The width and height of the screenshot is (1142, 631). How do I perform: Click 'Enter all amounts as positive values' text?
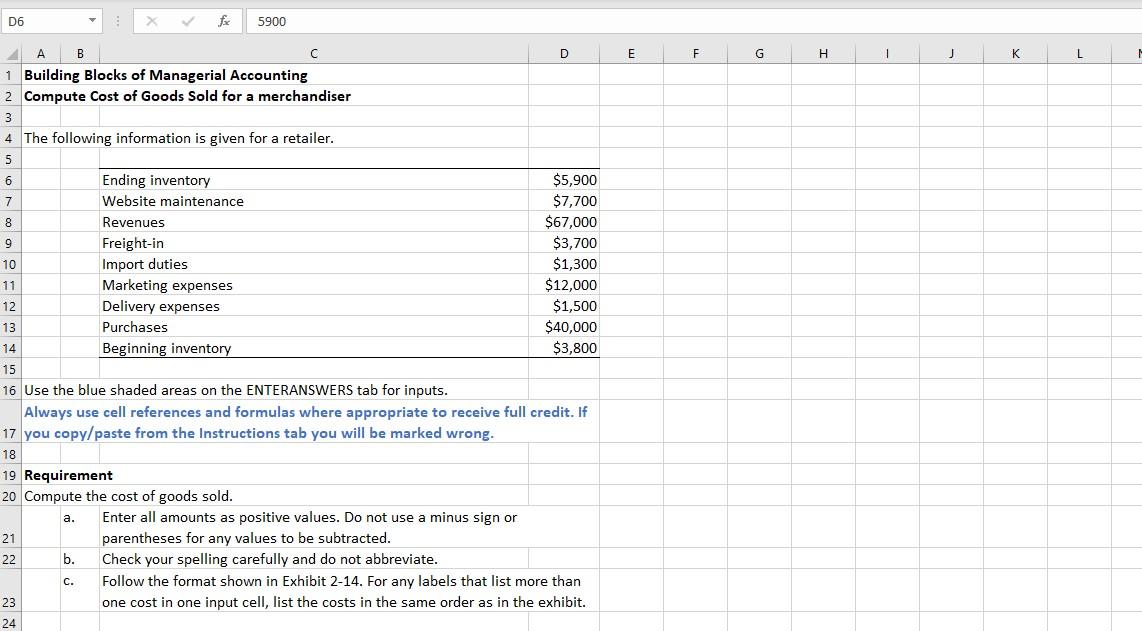click(x=310, y=528)
